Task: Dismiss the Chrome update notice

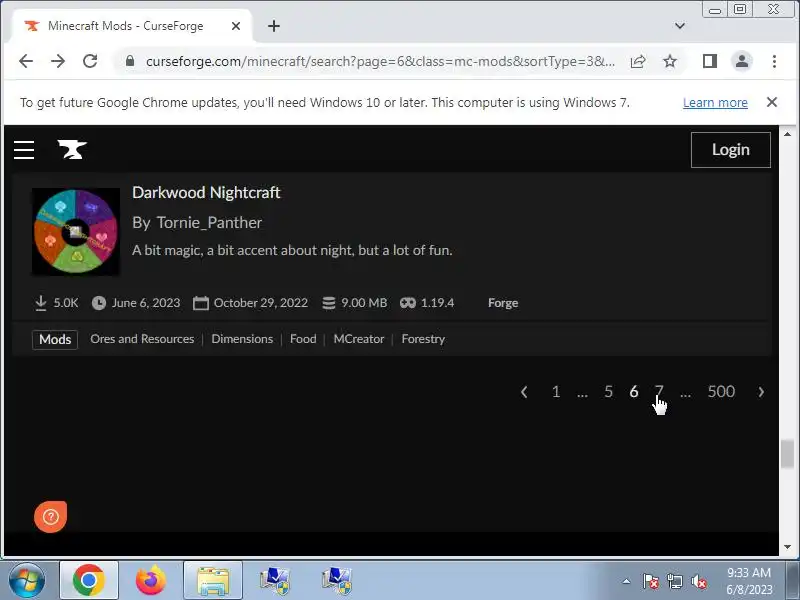Action: pos(772,102)
